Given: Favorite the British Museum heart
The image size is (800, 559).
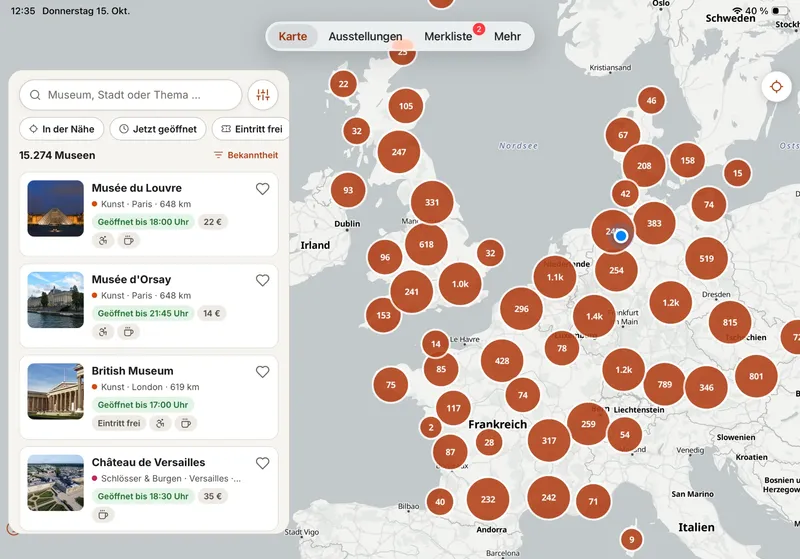Looking at the screenshot, I should pyautogui.click(x=262, y=372).
